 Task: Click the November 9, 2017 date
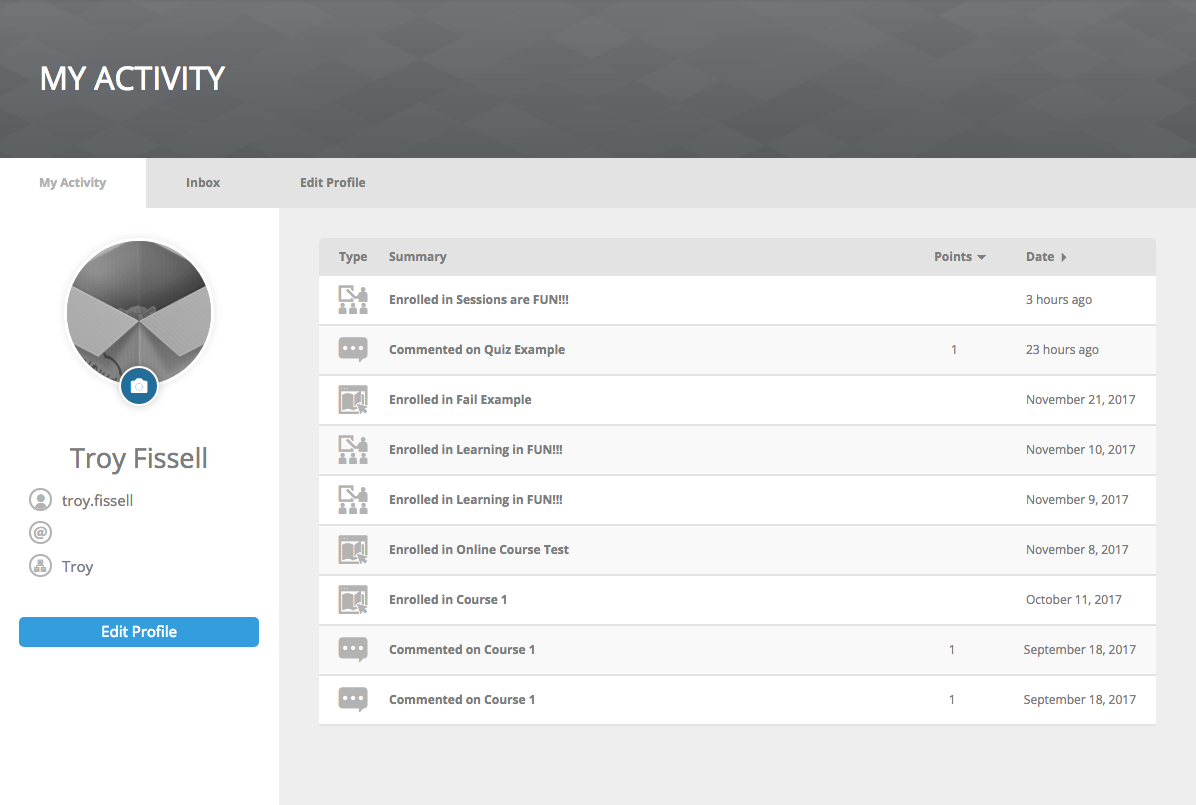(x=1077, y=500)
